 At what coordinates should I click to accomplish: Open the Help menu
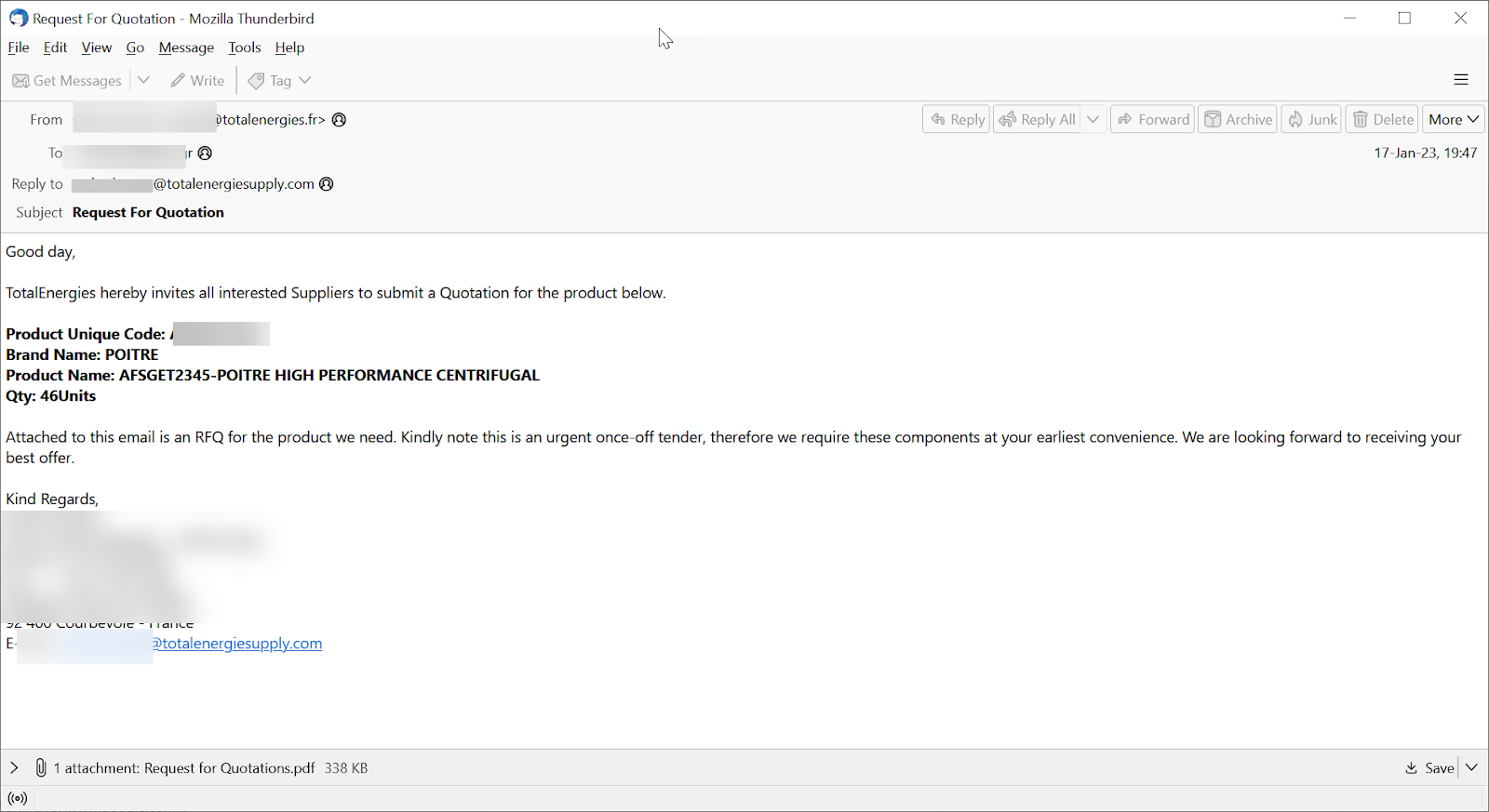(289, 47)
